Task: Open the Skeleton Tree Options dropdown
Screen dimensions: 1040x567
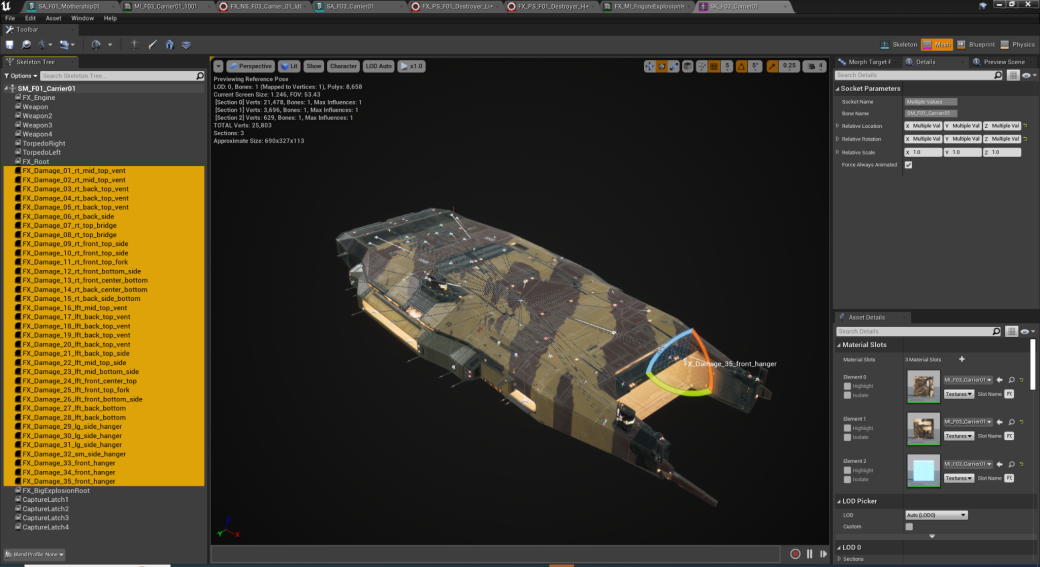Action: click(x=20, y=76)
